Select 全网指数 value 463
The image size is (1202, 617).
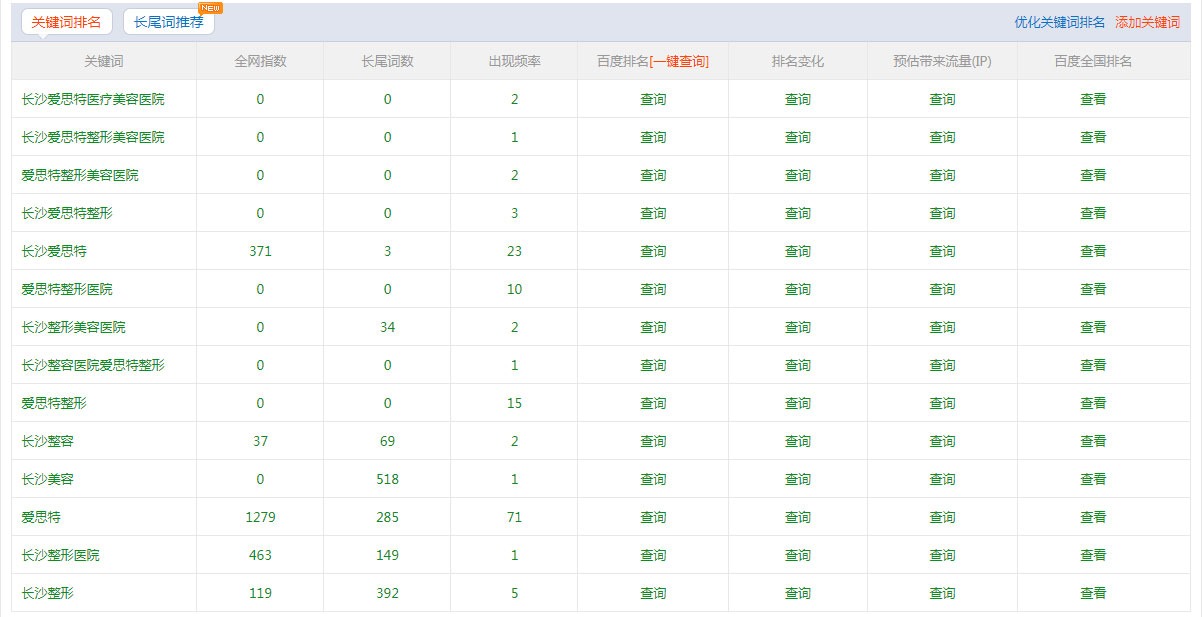click(x=260, y=555)
